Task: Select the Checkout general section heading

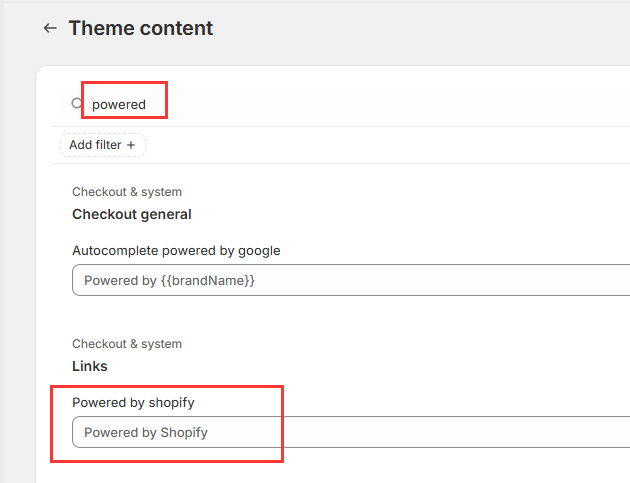Action: click(132, 214)
